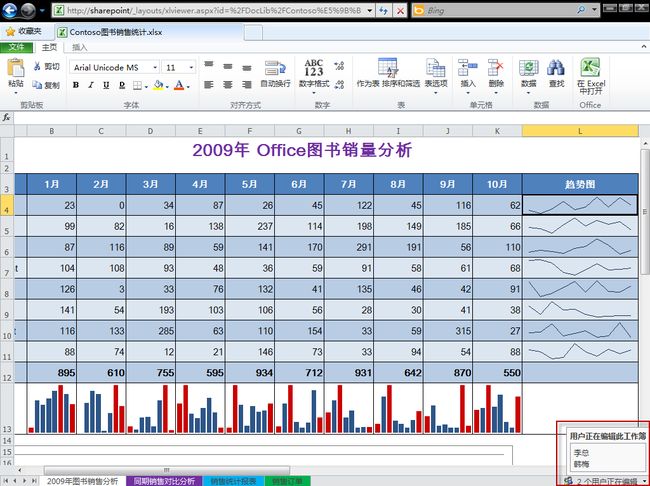Align text right
This screenshot has width=650, height=486.
(x=247, y=85)
